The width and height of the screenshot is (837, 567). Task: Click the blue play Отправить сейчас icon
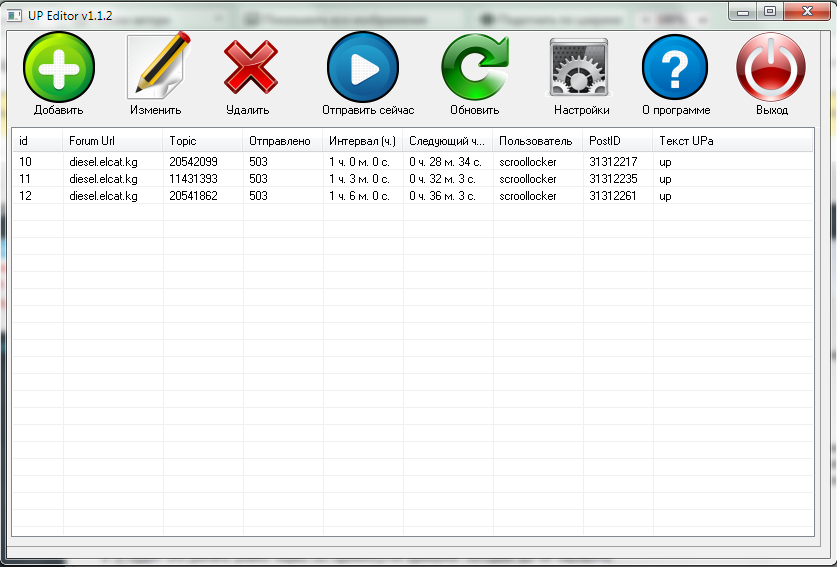[363, 67]
